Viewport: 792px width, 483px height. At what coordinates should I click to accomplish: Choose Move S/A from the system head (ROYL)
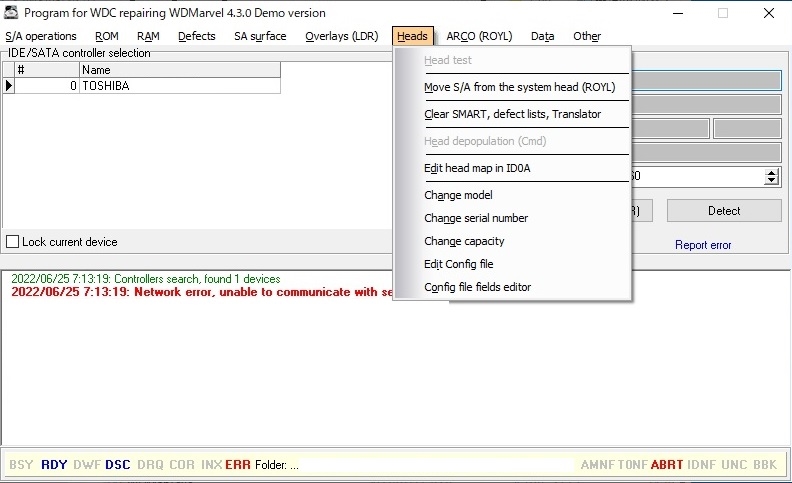(x=520, y=87)
